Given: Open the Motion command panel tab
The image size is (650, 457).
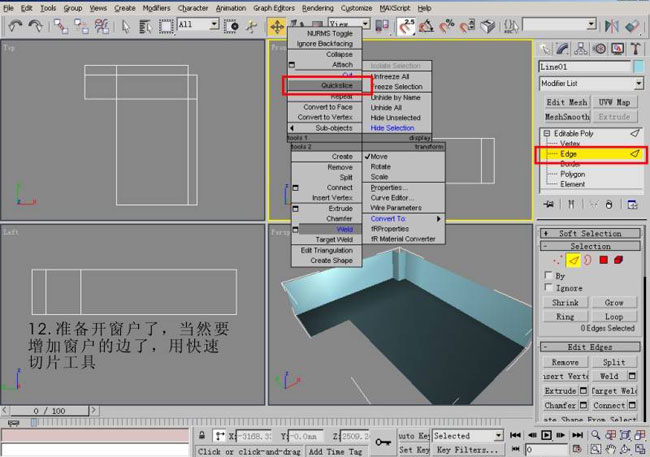Looking at the screenshot, I should click(x=599, y=49).
